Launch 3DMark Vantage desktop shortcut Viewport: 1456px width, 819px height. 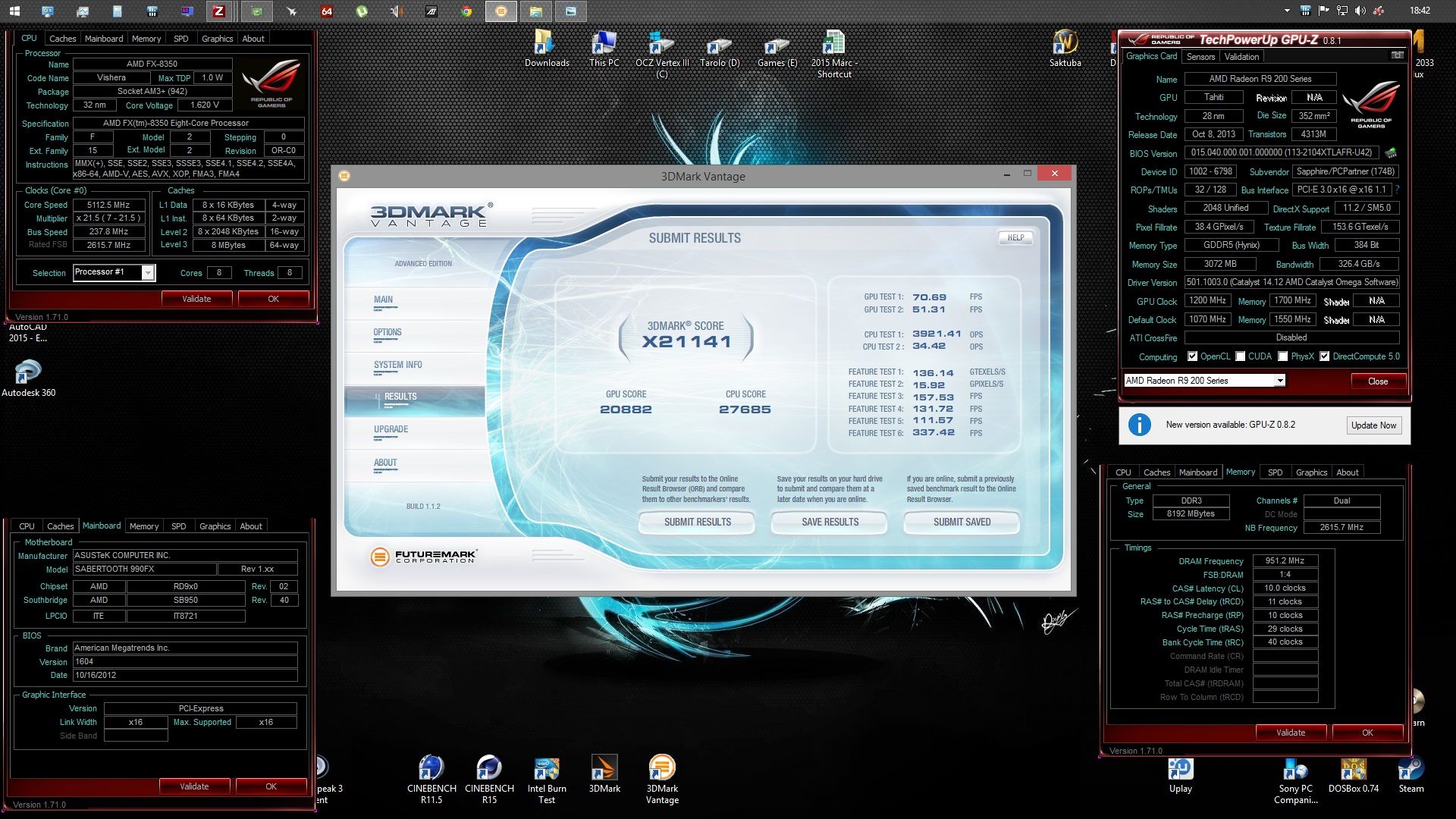point(662,780)
